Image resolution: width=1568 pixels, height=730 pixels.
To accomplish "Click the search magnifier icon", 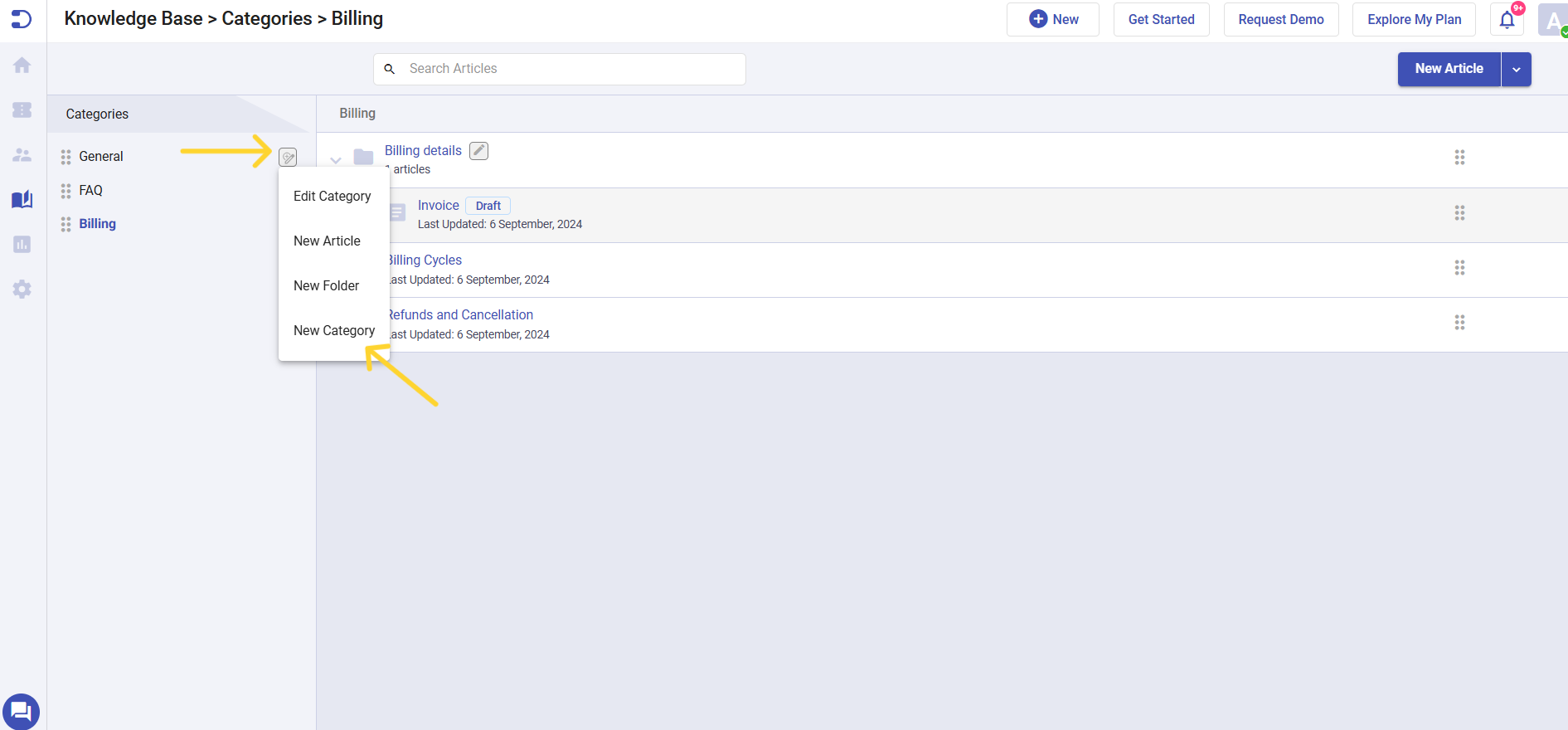I will [389, 69].
